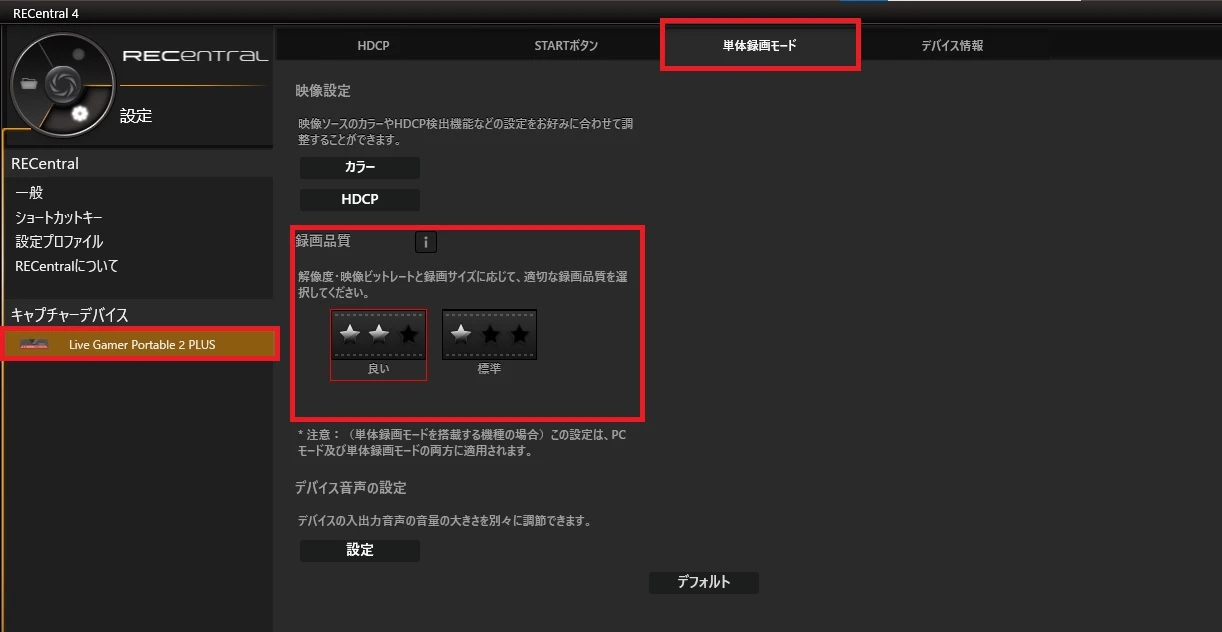Select the 標準 one-star recording quality
The height and width of the screenshot is (632, 1222).
click(489, 336)
